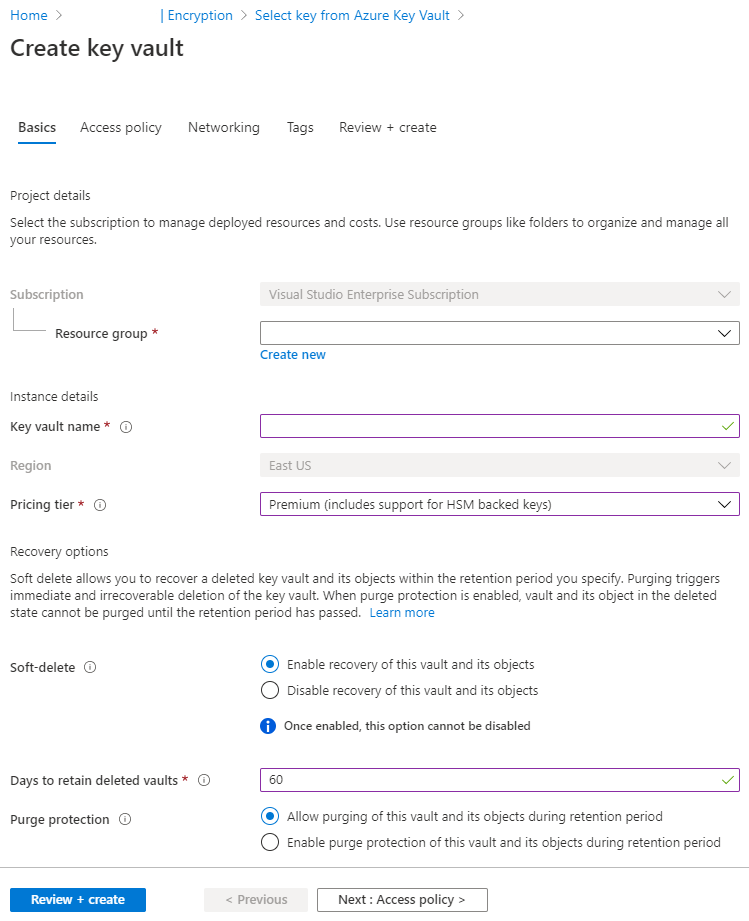749x921 pixels.
Task: Open the Learn more link
Action: (402, 613)
